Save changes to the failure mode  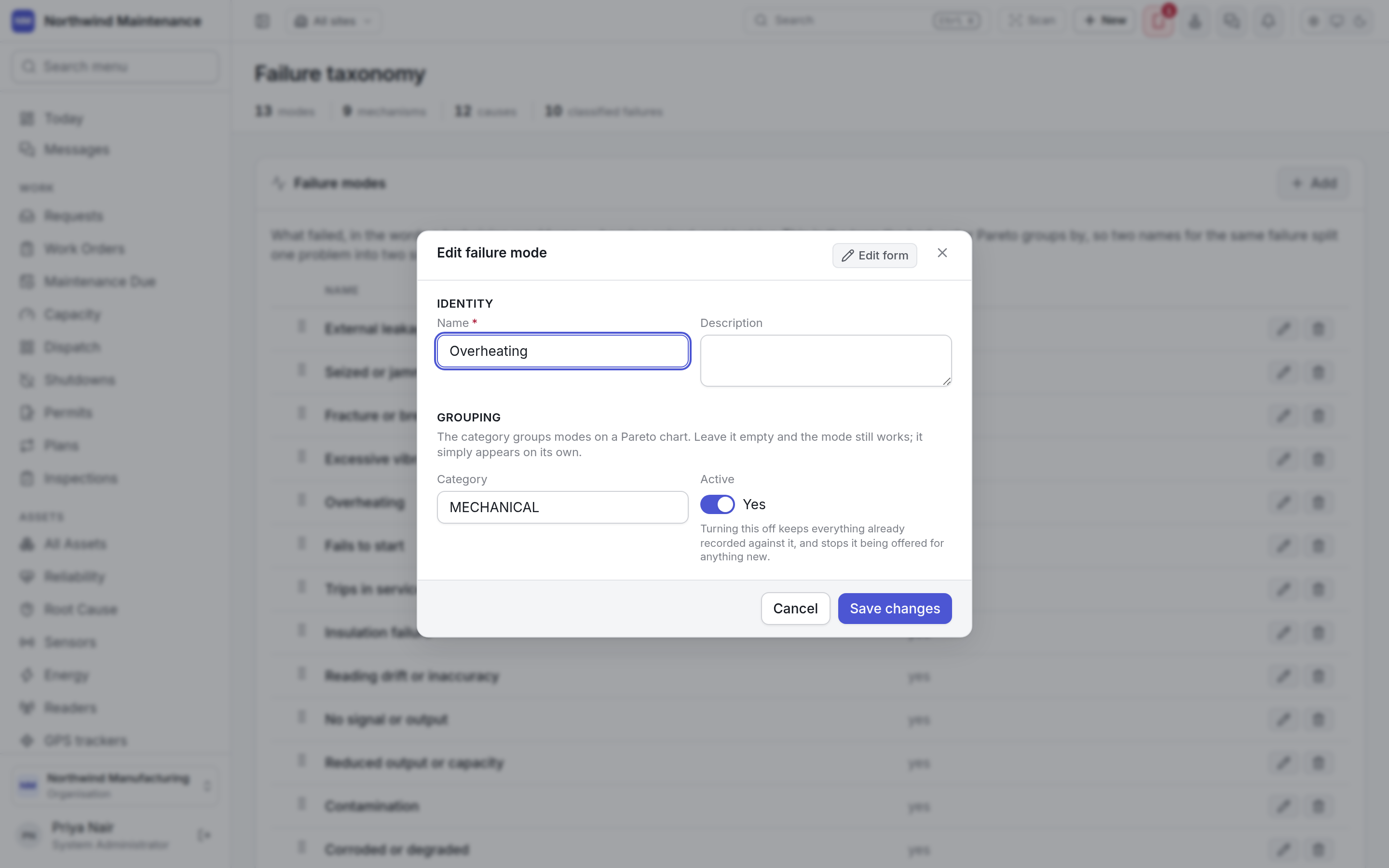(894, 608)
